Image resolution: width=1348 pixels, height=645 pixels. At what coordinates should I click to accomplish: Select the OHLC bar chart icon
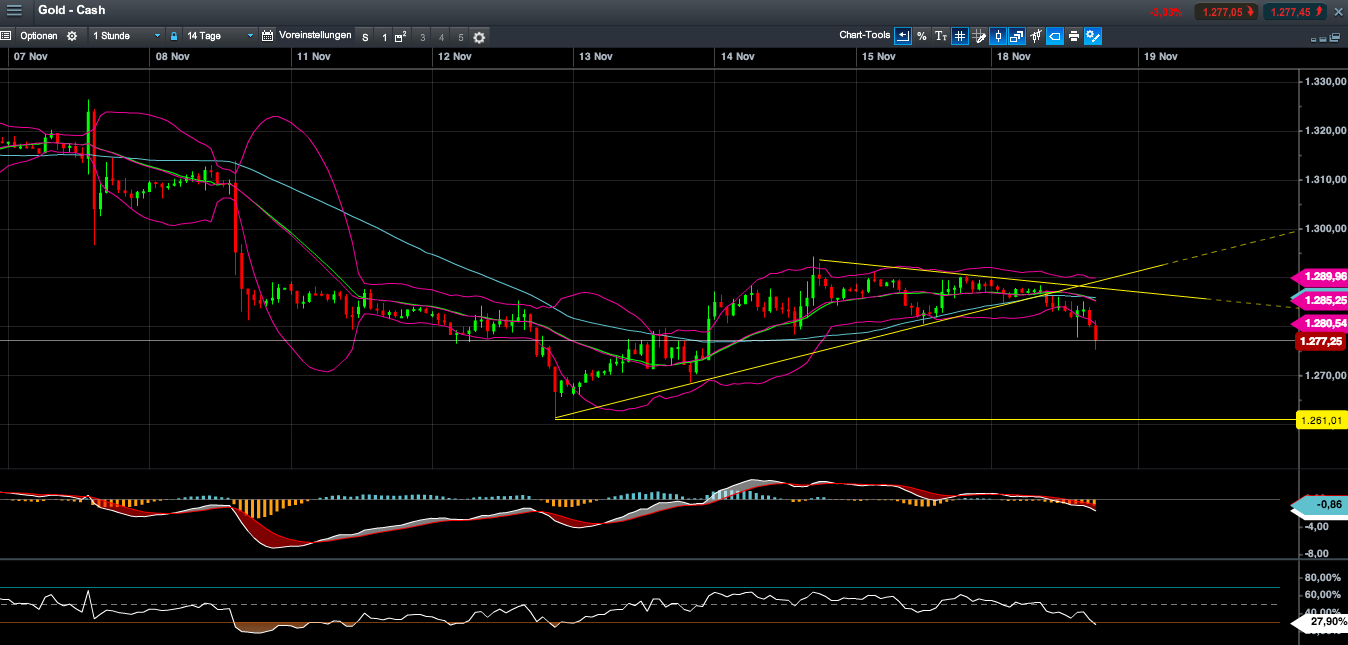click(1035, 36)
